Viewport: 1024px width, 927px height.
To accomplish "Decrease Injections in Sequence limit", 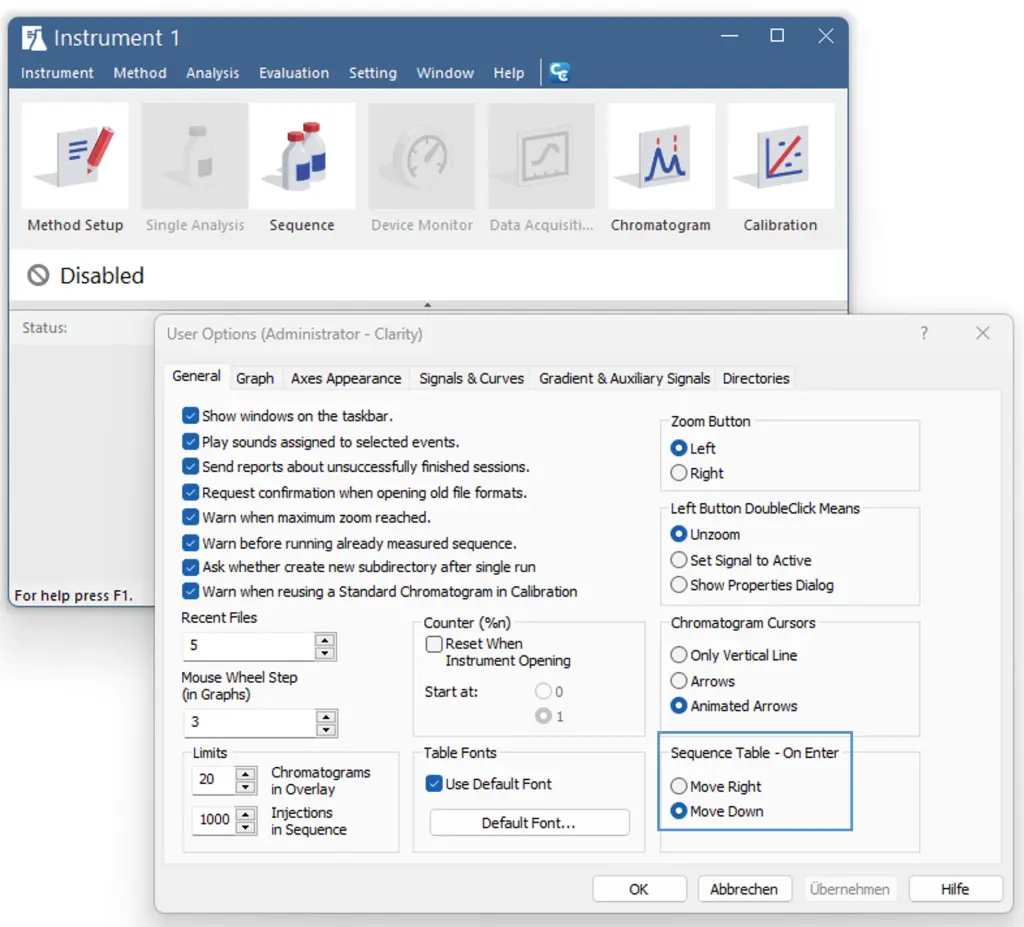I will click(246, 827).
